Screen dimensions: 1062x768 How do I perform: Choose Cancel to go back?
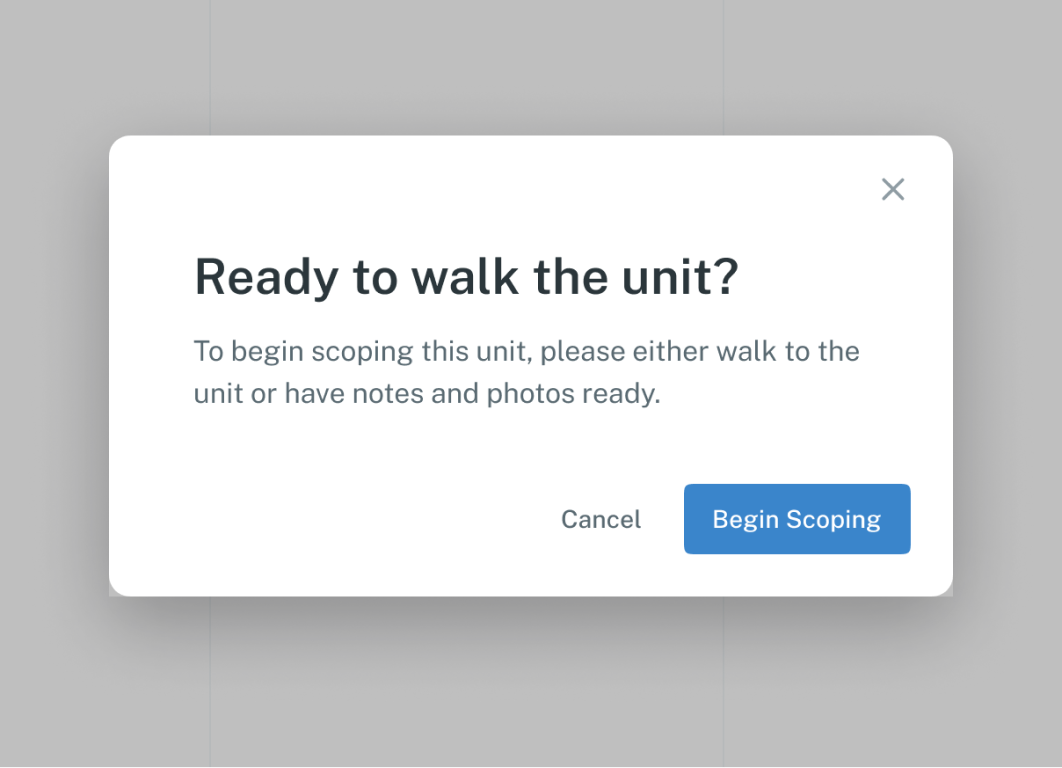[601, 519]
